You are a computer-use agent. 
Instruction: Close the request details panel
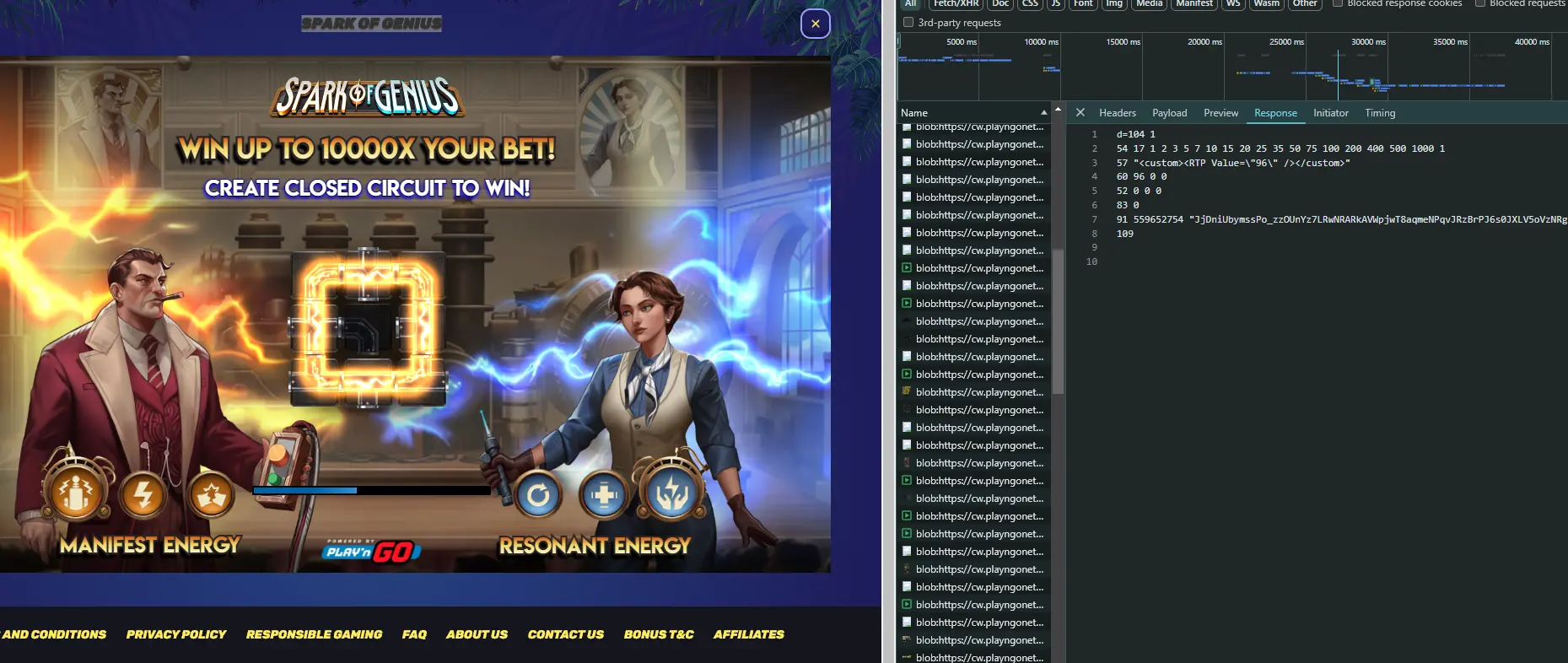click(1080, 112)
